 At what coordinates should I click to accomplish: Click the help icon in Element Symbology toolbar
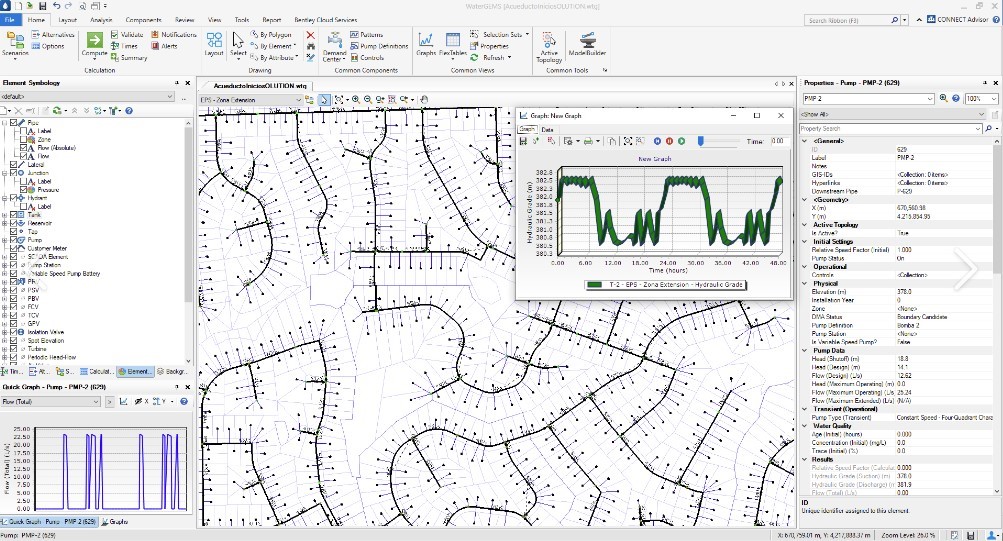pos(129,111)
